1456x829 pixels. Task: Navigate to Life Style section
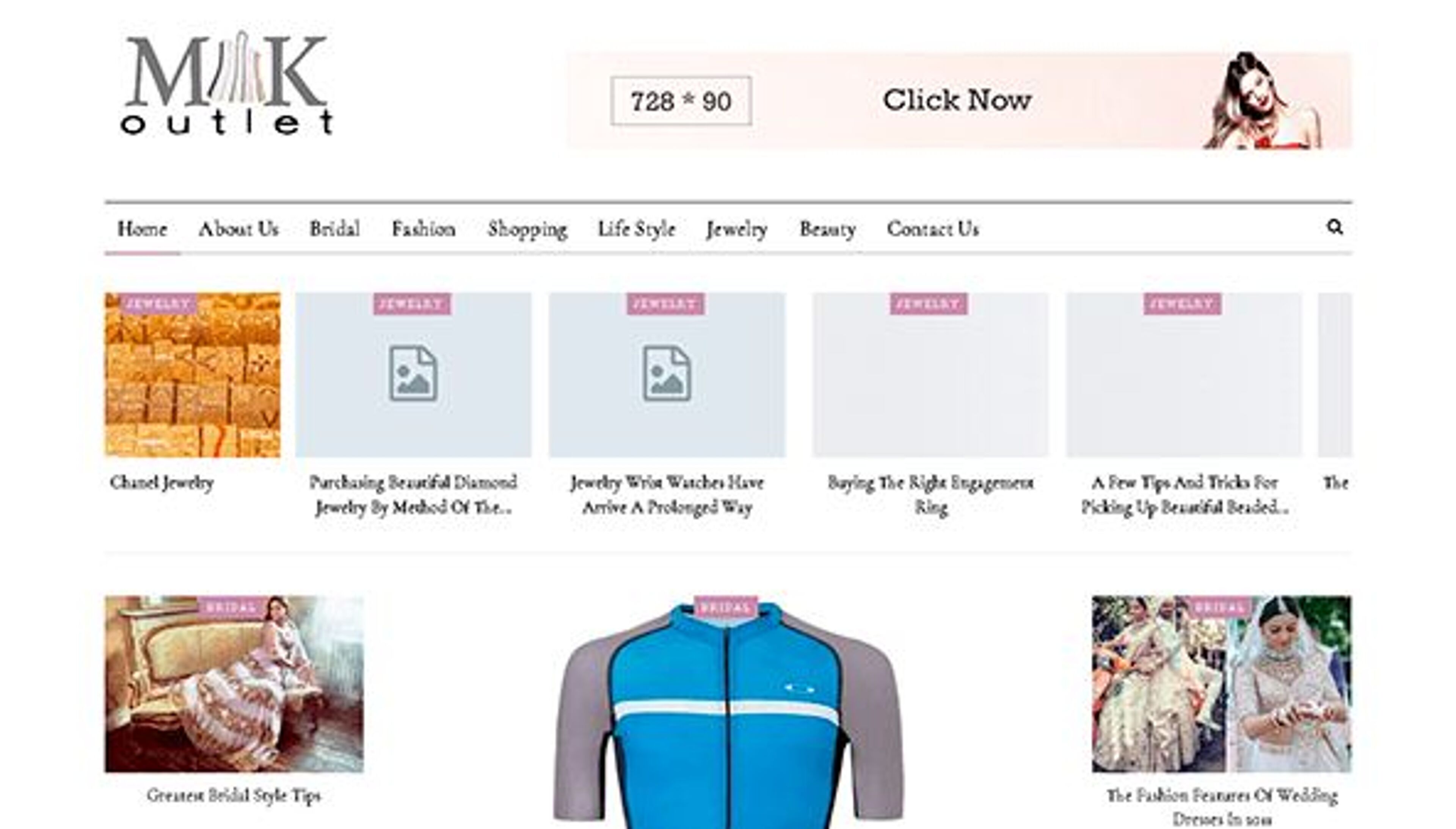click(636, 229)
